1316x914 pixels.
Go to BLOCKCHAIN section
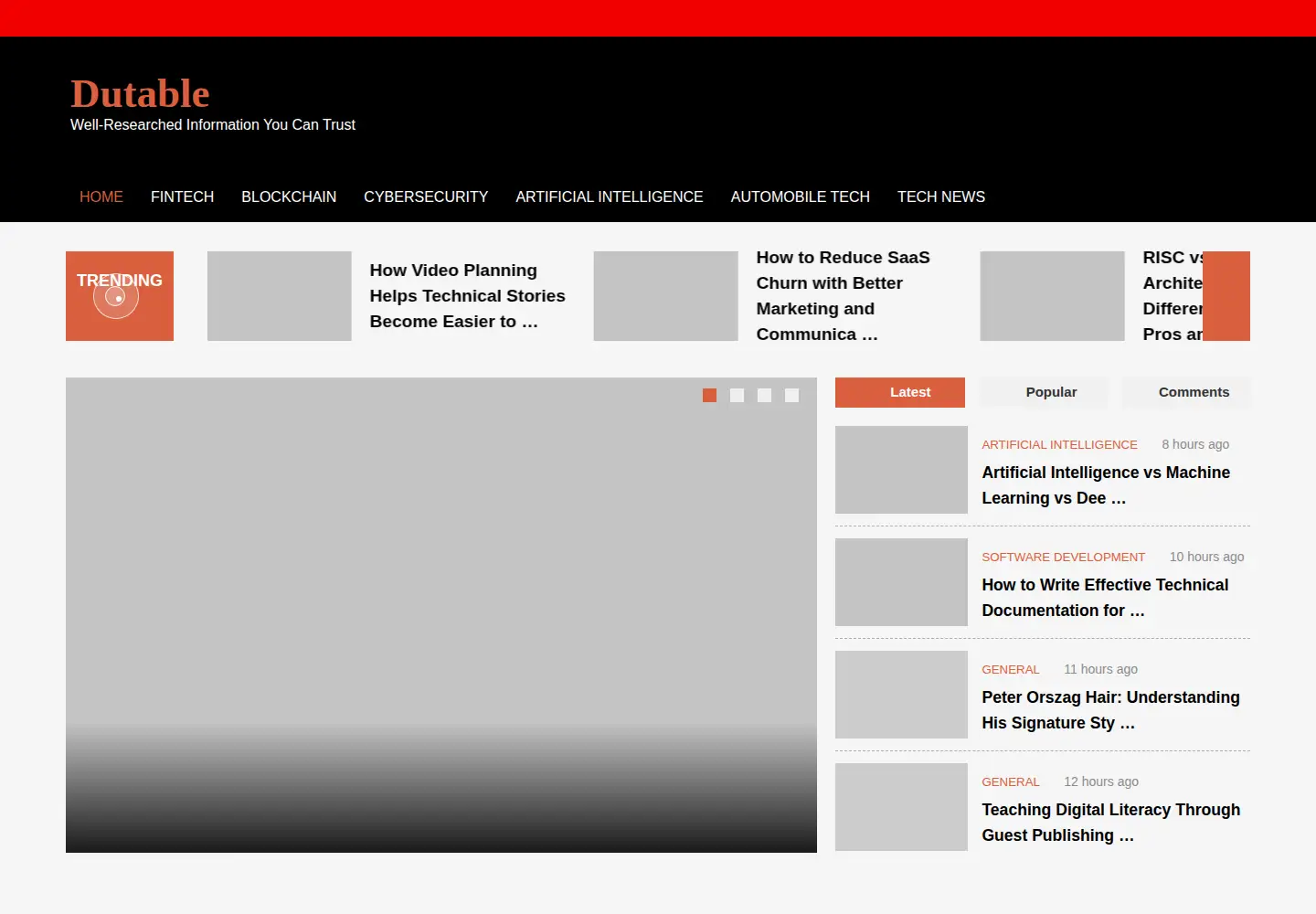tap(289, 197)
